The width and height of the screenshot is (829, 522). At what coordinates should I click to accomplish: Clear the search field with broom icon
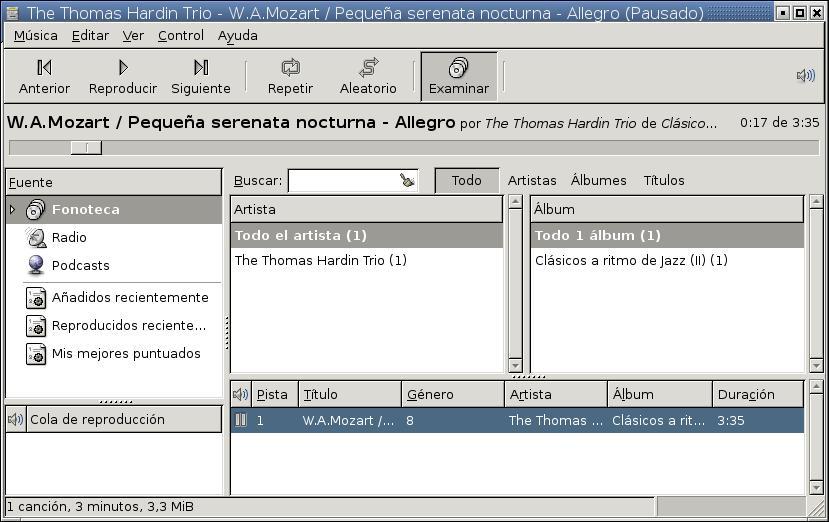407,180
